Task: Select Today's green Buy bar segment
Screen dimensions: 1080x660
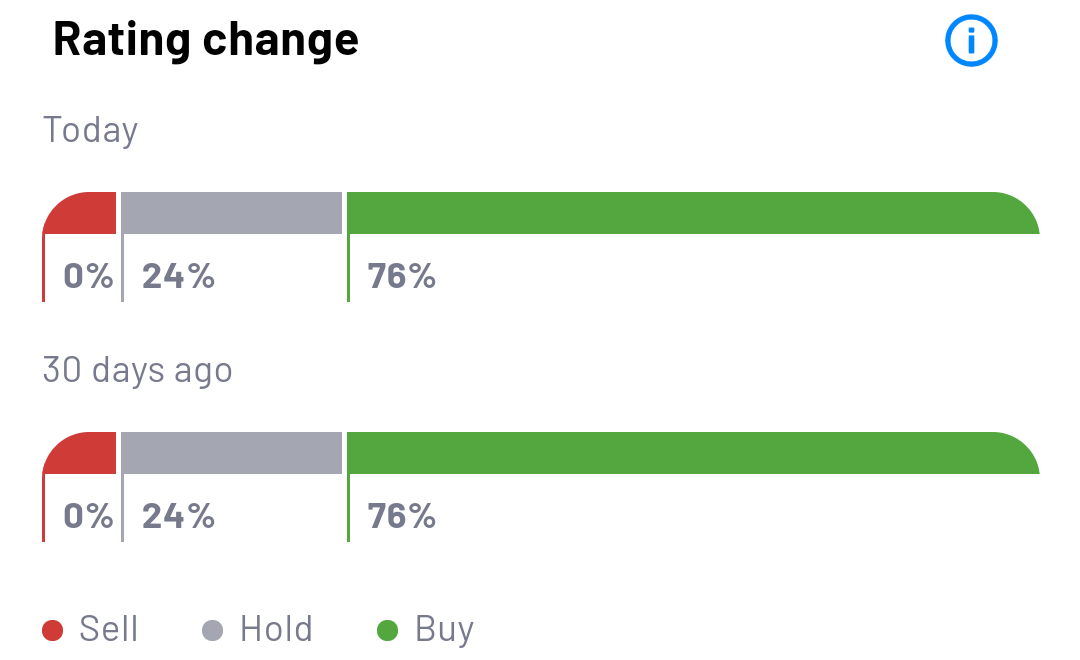Action: point(692,213)
